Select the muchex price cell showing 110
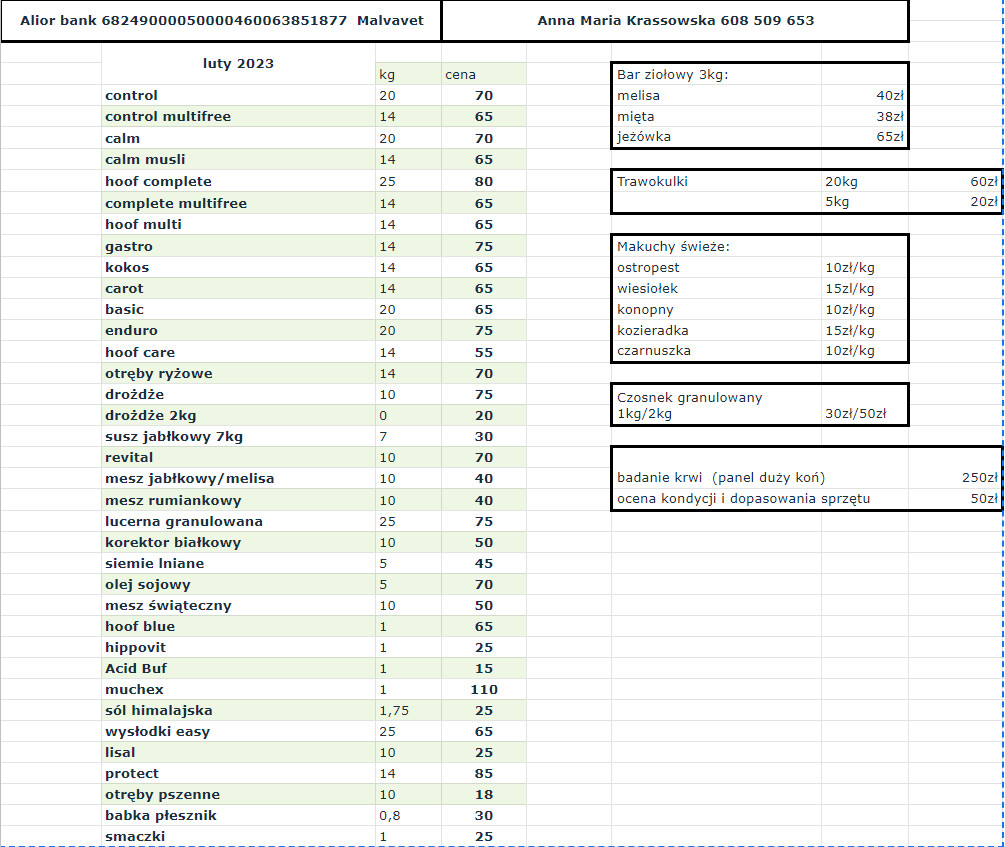The image size is (1005, 847). pos(483,690)
